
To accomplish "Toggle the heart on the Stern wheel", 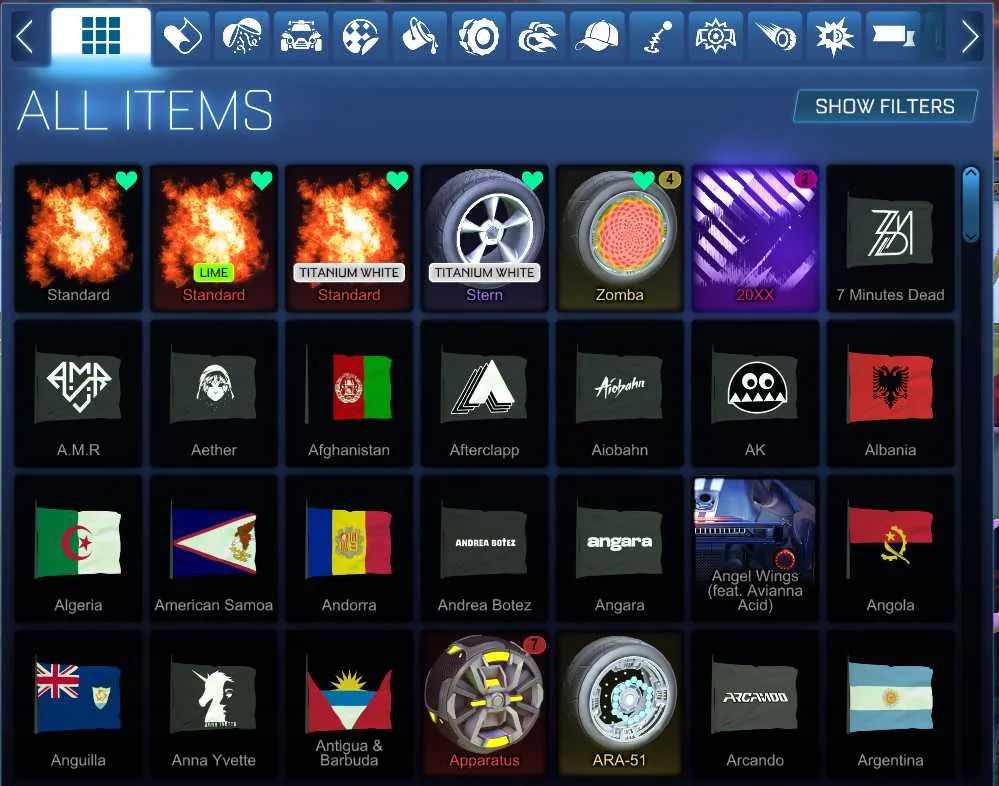I will click(533, 180).
